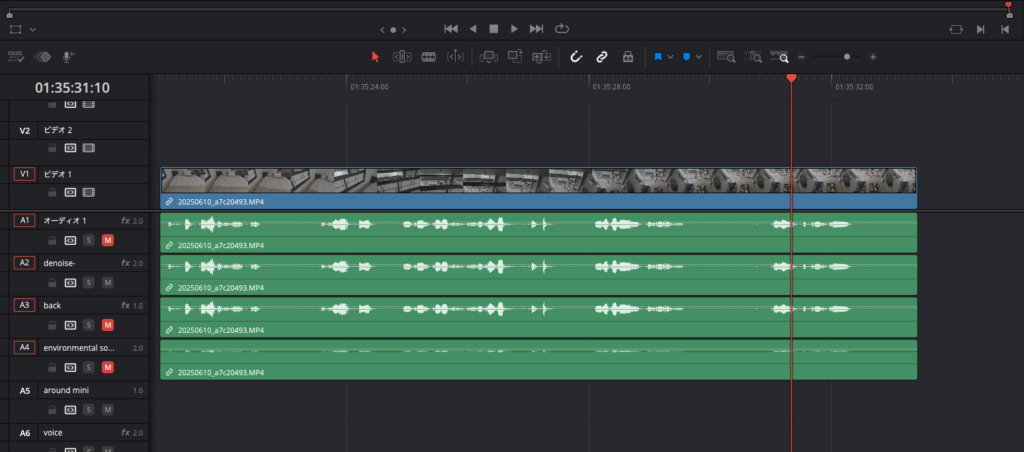Click the V1 track destination selector
This screenshot has height=452, width=1024.
pyautogui.click(x=24, y=174)
